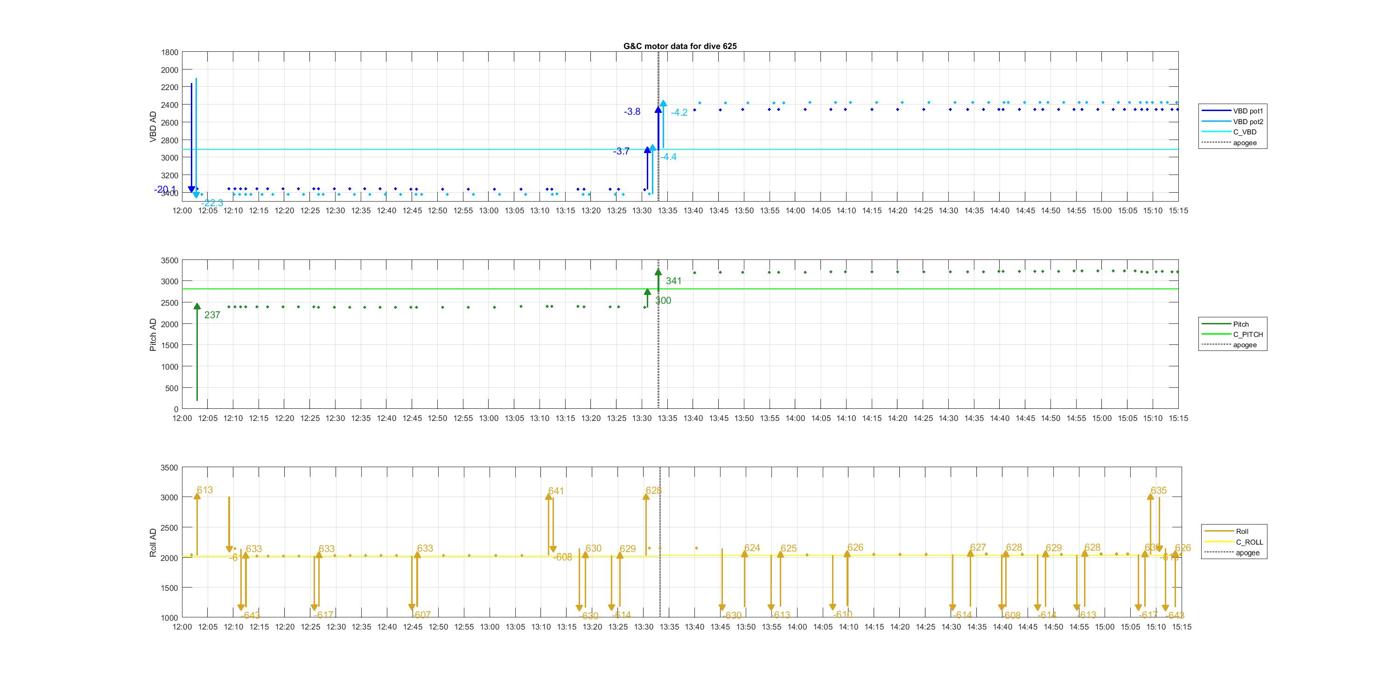1400x693 pixels.
Task: Click the '-4.4' annotation in VBD plot
Action: (668, 157)
